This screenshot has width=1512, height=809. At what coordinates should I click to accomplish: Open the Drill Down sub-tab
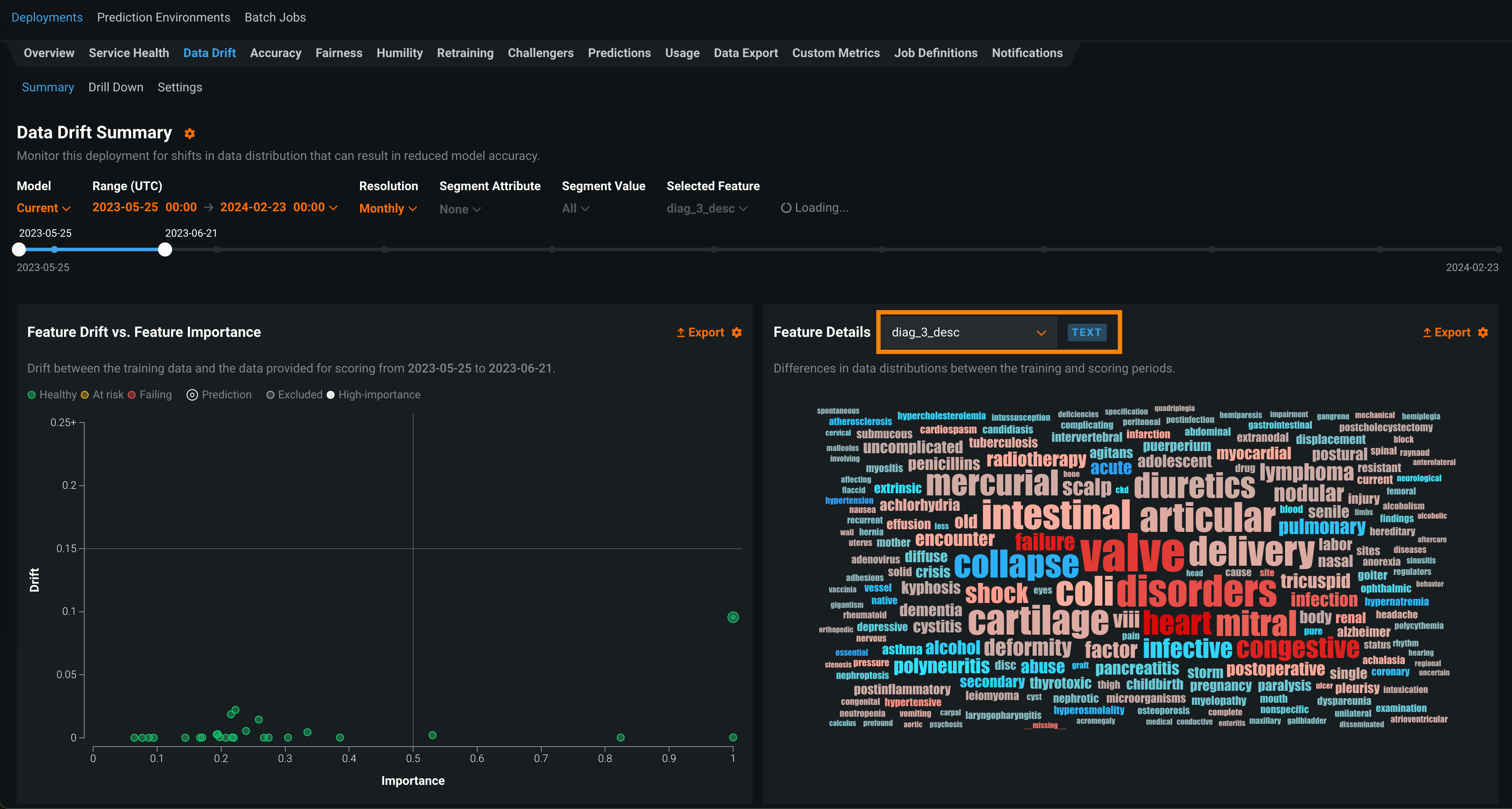[x=115, y=87]
